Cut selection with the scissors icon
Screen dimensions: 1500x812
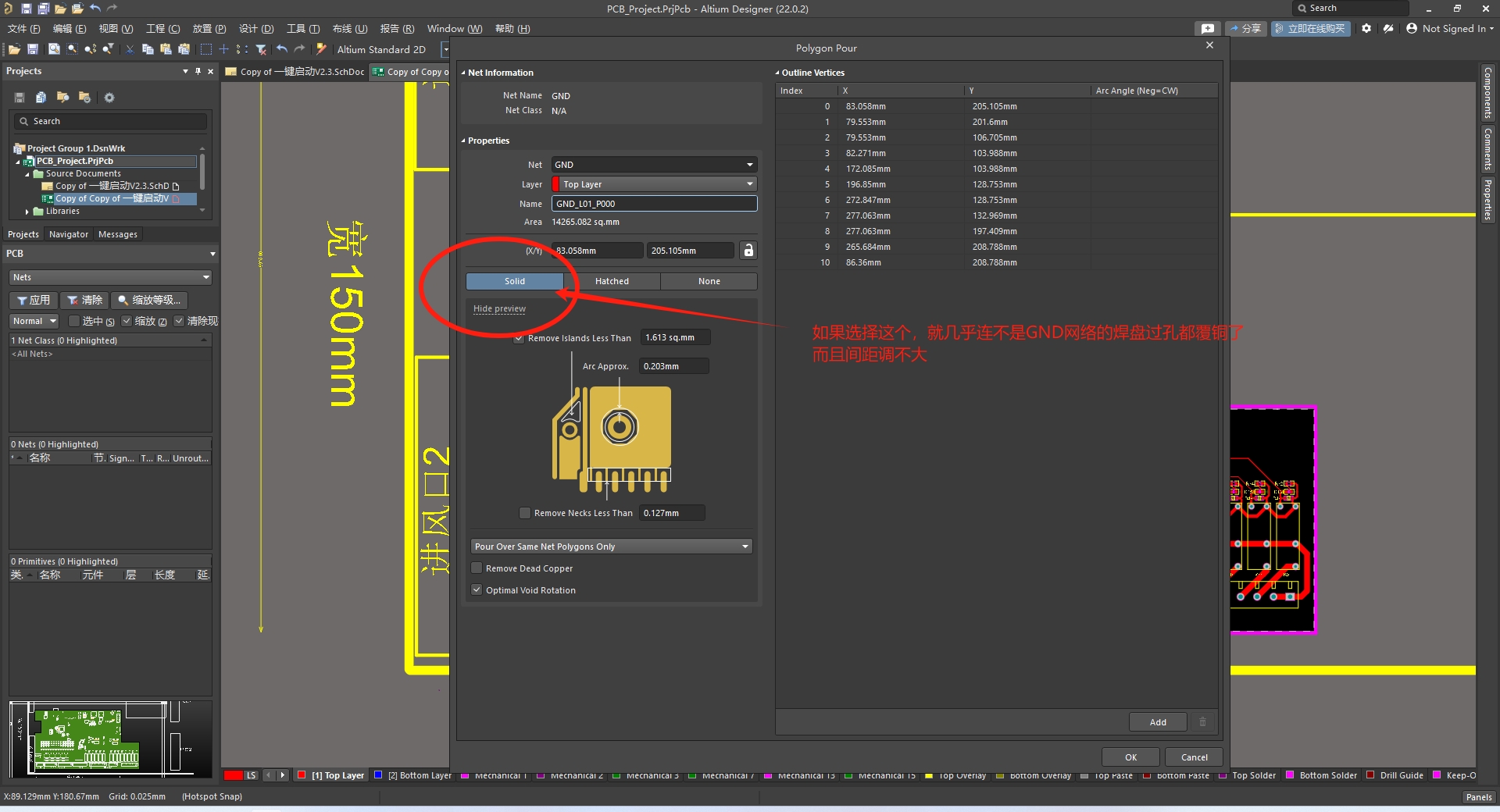[130, 49]
